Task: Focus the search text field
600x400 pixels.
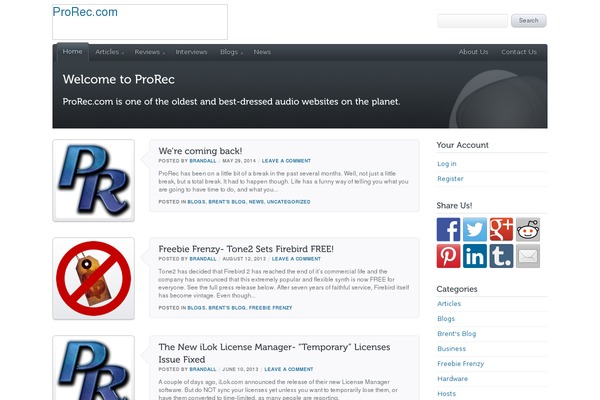Action: [x=472, y=21]
